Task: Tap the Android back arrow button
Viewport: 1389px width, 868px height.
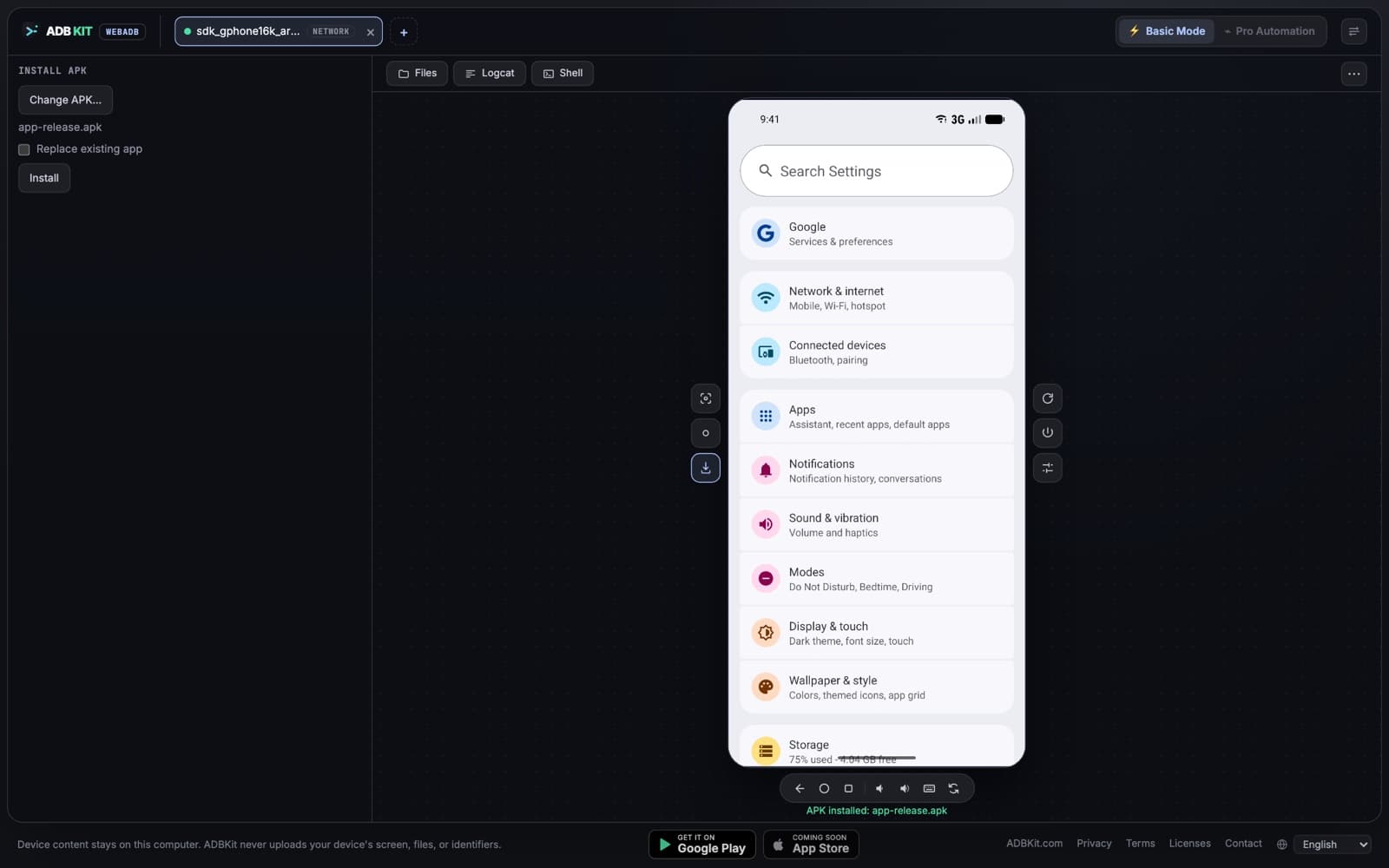Action: (x=800, y=788)
